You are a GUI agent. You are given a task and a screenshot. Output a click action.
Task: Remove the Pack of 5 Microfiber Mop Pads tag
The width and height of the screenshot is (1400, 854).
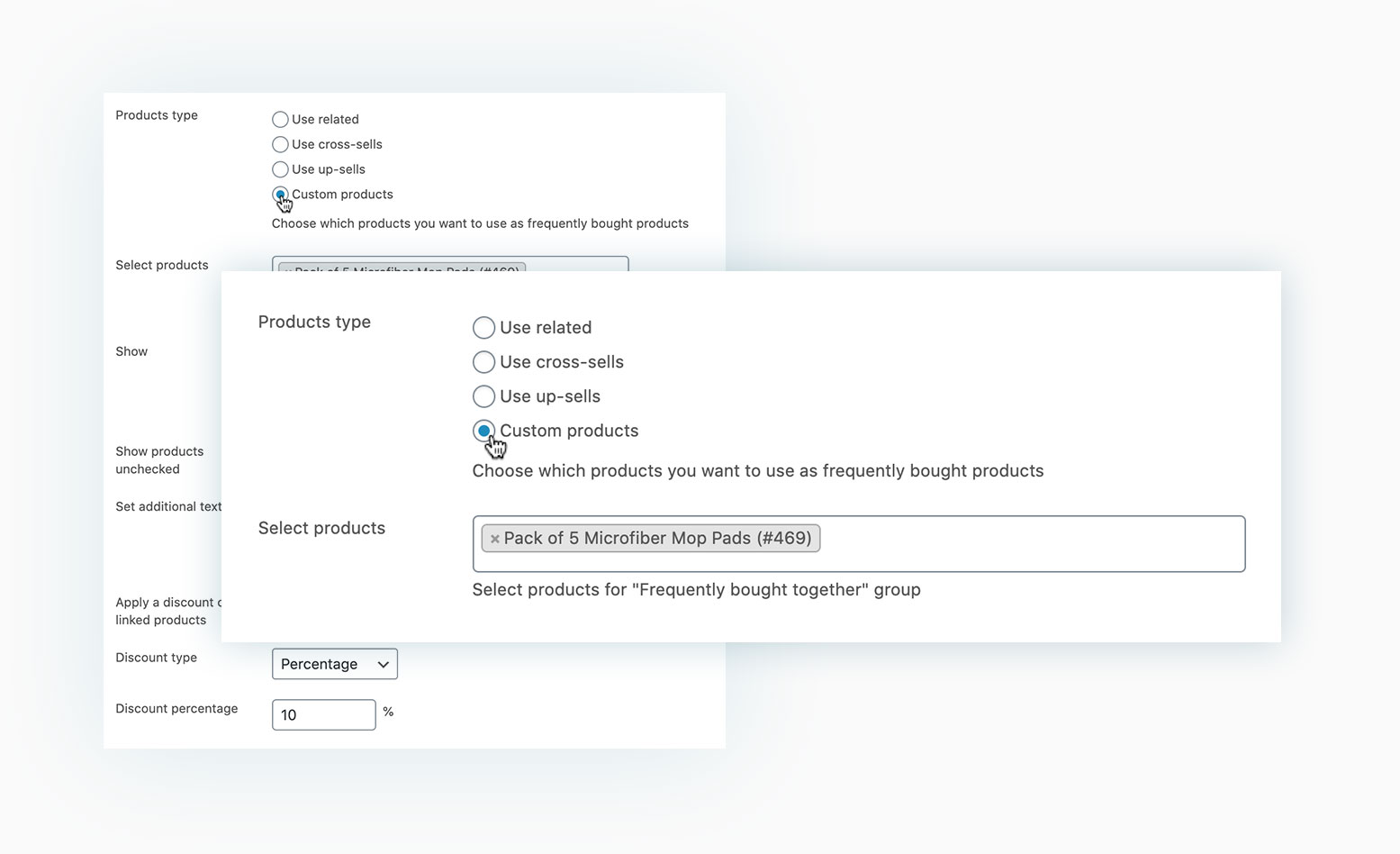[494, 539]
